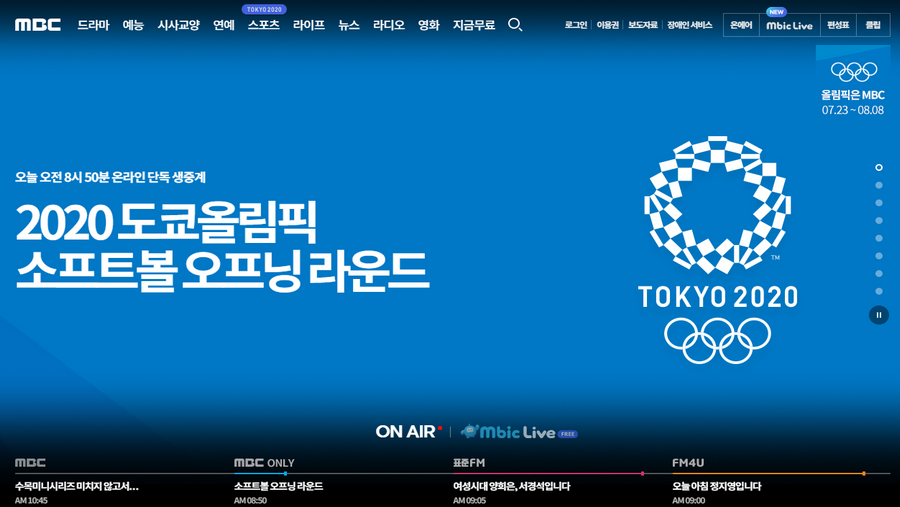Image resolution: width=900 pixels, height=507 pixels.
Task: Click the MBC logo in header
Action: (38, 25)
